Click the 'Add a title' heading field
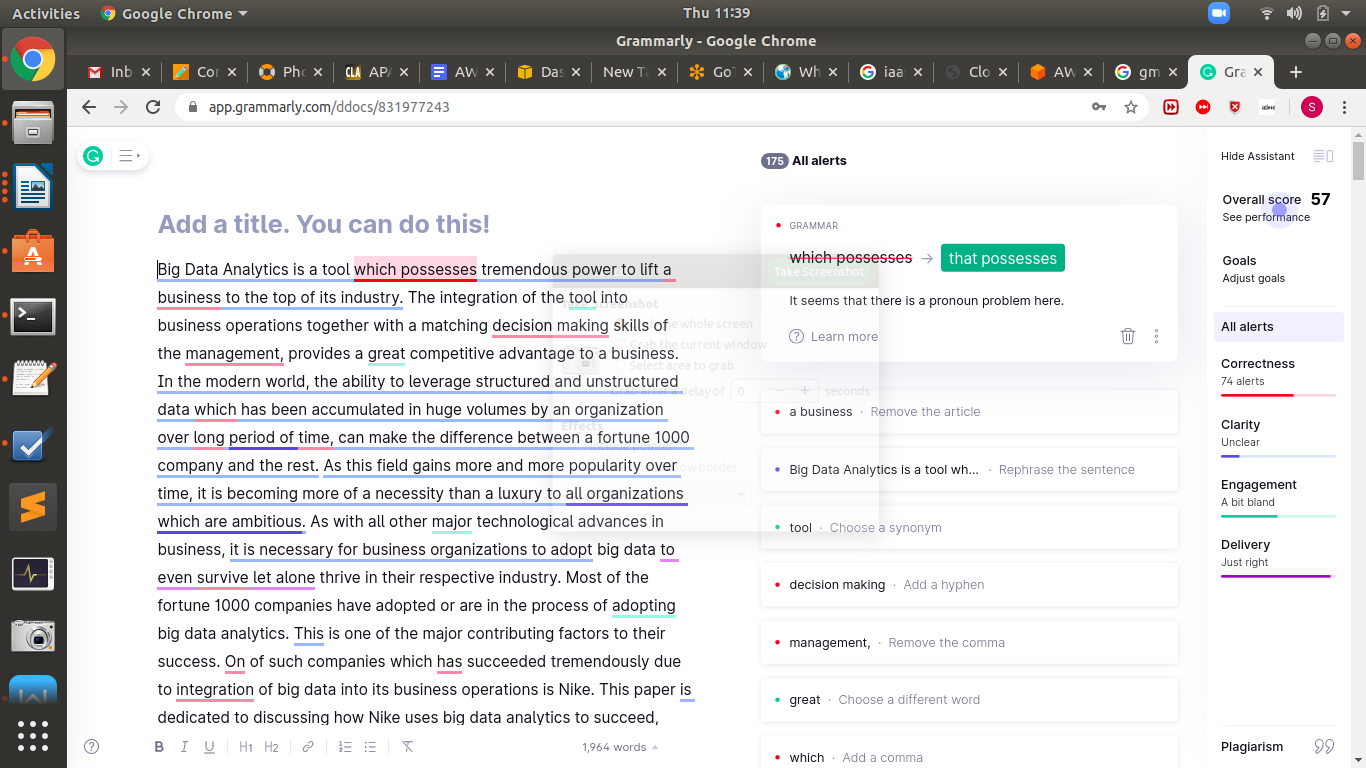Image resolution: width=1366 pixels, height=768 pixels. (324, 225)
